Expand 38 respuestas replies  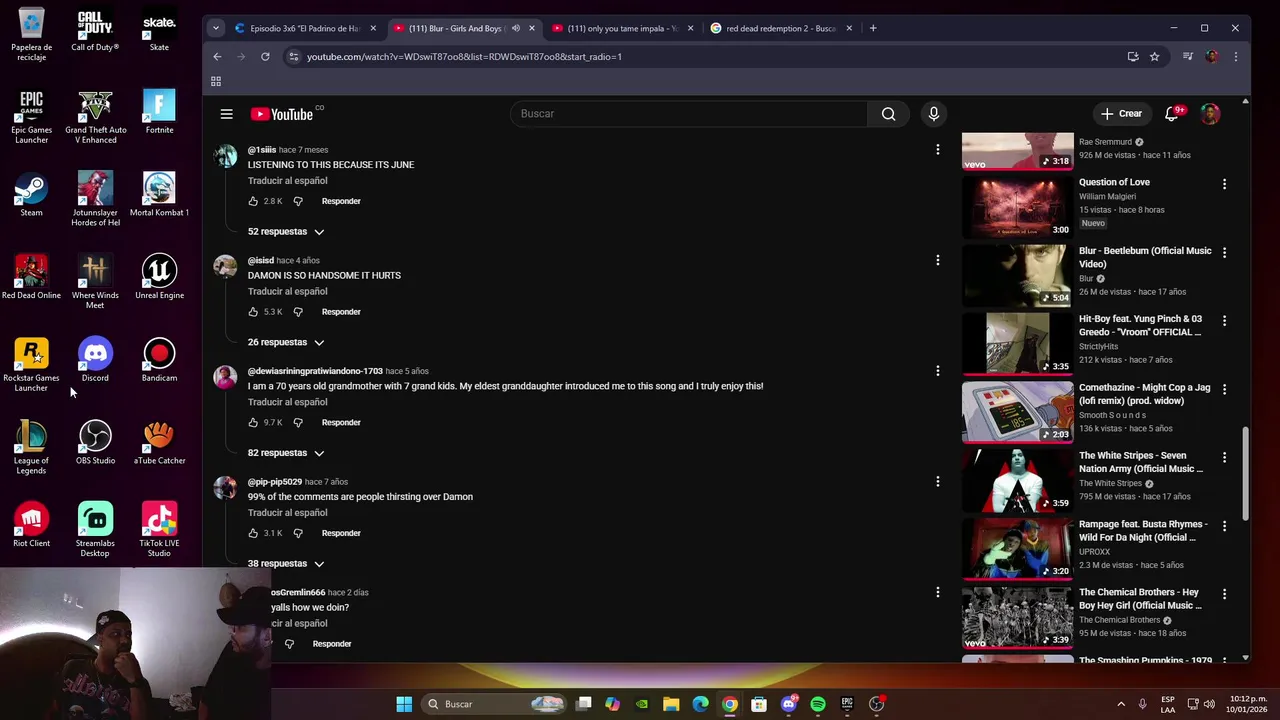(x=286, y=563)
